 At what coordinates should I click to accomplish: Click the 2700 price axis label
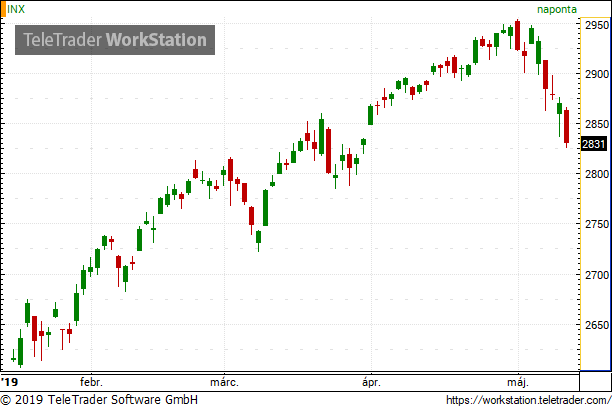point(597,275)
